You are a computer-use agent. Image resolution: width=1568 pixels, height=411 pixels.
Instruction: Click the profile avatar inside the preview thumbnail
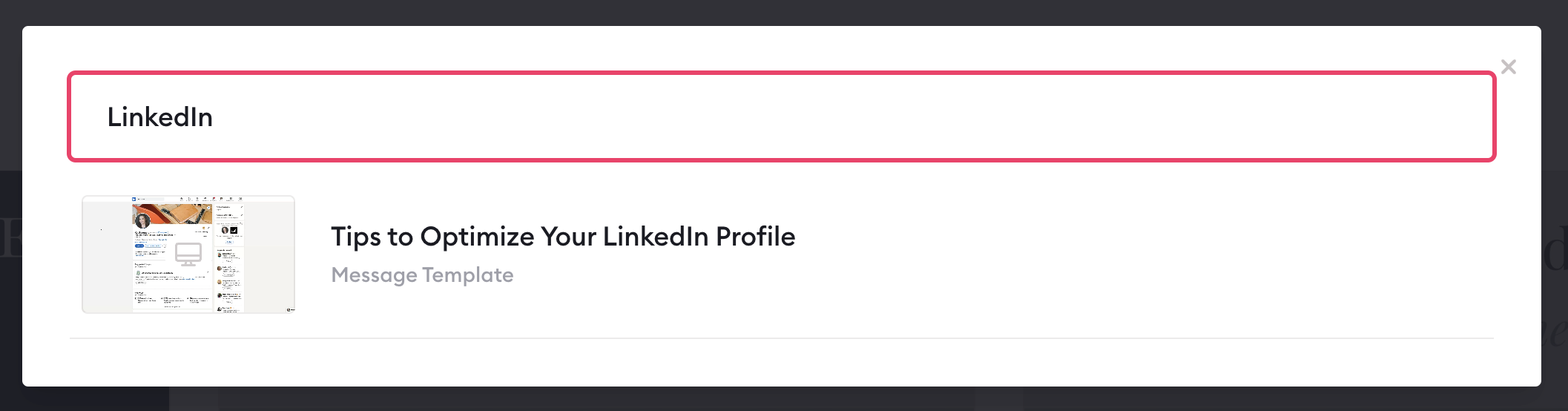point(142,220)
